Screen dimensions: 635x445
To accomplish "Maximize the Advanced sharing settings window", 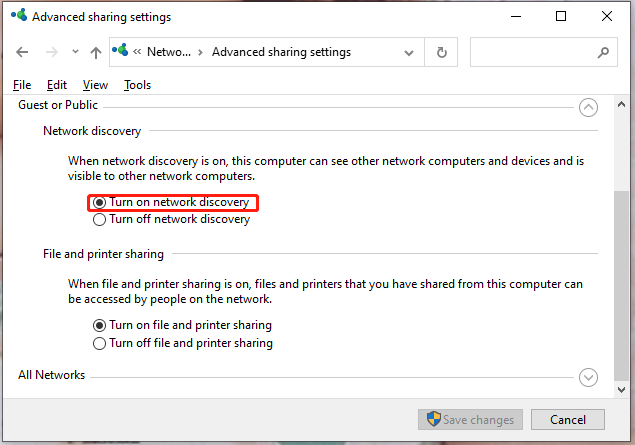I will (x=561, y=17).
